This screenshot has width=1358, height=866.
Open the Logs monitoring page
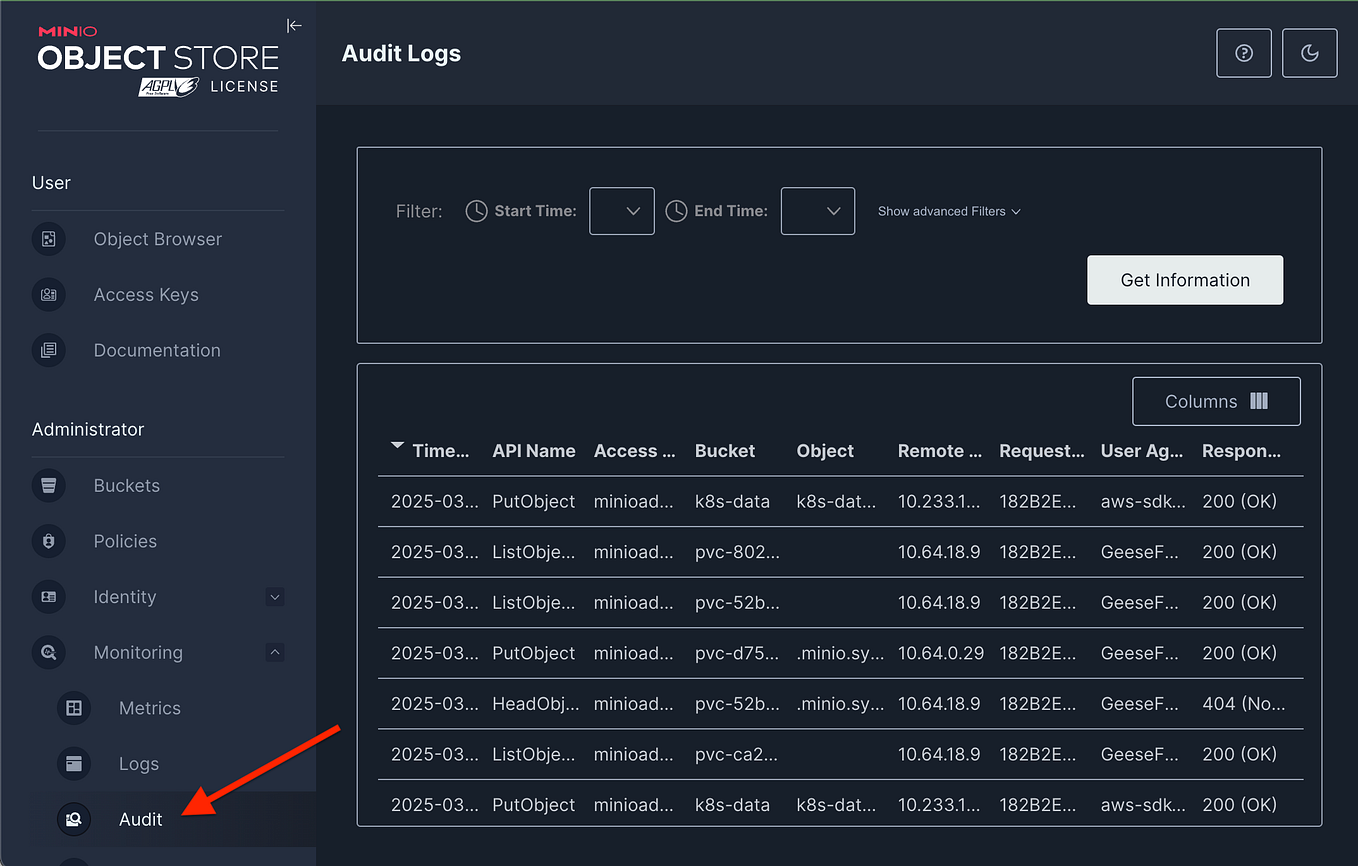(x=139, y=763)
